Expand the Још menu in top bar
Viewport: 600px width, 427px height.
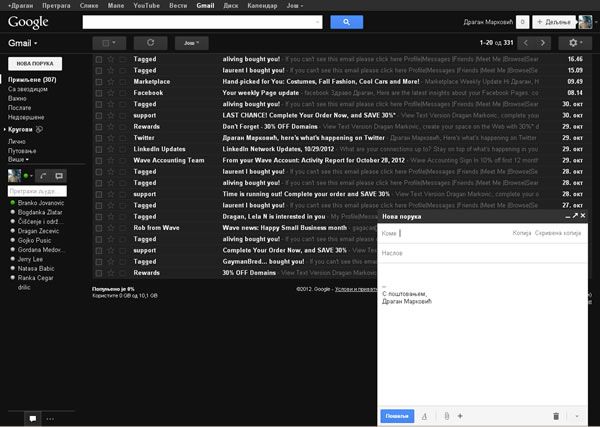[295, 6]
